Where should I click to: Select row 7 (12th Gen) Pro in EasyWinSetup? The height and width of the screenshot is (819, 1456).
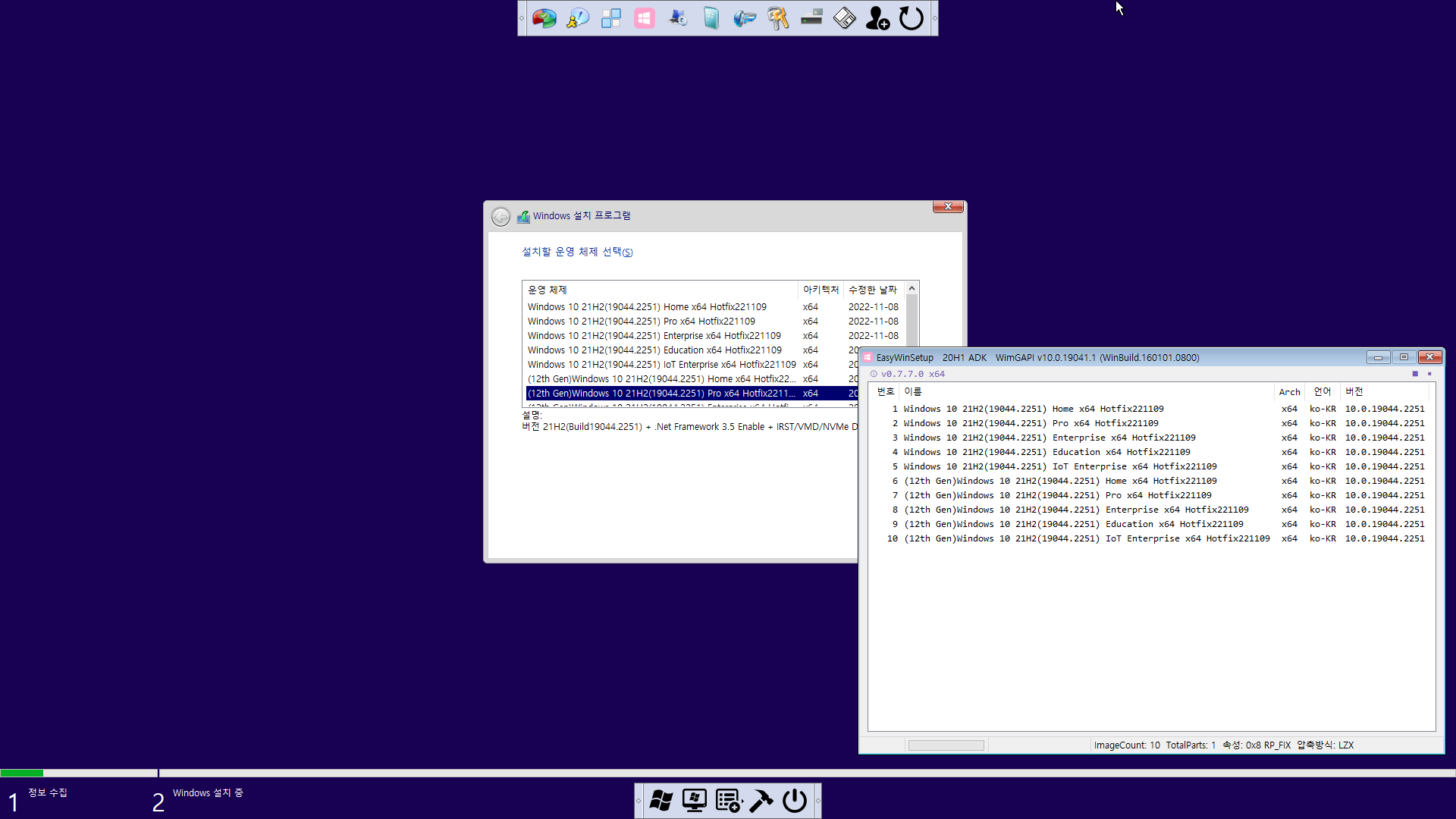[x=1150, y=495]
